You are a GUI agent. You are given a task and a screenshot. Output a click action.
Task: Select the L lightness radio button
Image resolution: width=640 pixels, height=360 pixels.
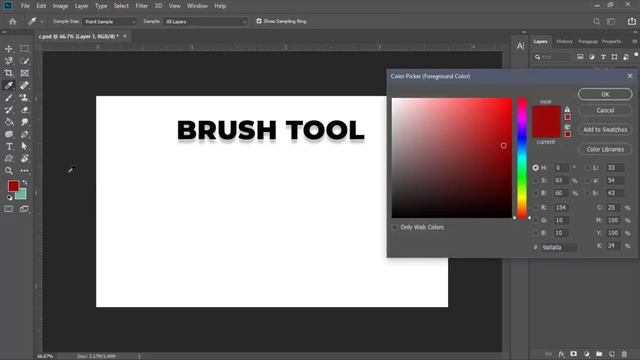588,168
